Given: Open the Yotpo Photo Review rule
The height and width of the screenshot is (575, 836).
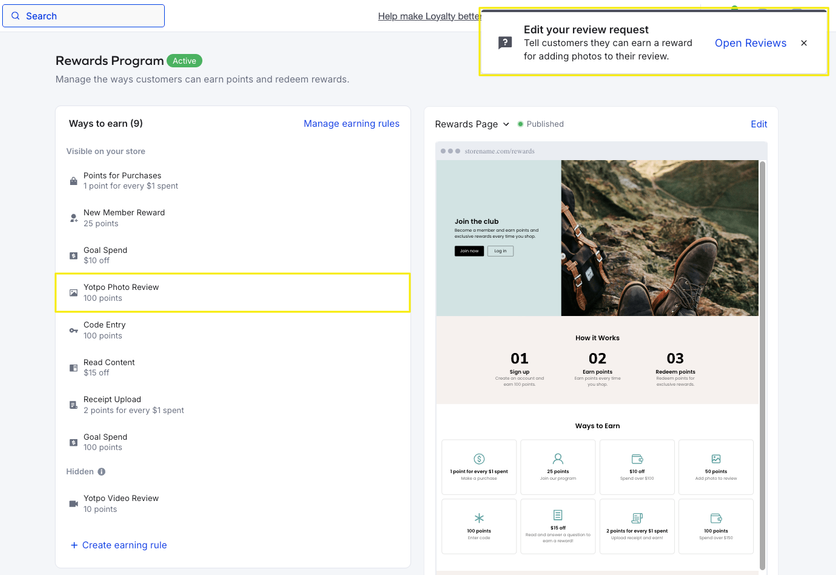Looking at the screenshot, I should (x=233, y=293).
